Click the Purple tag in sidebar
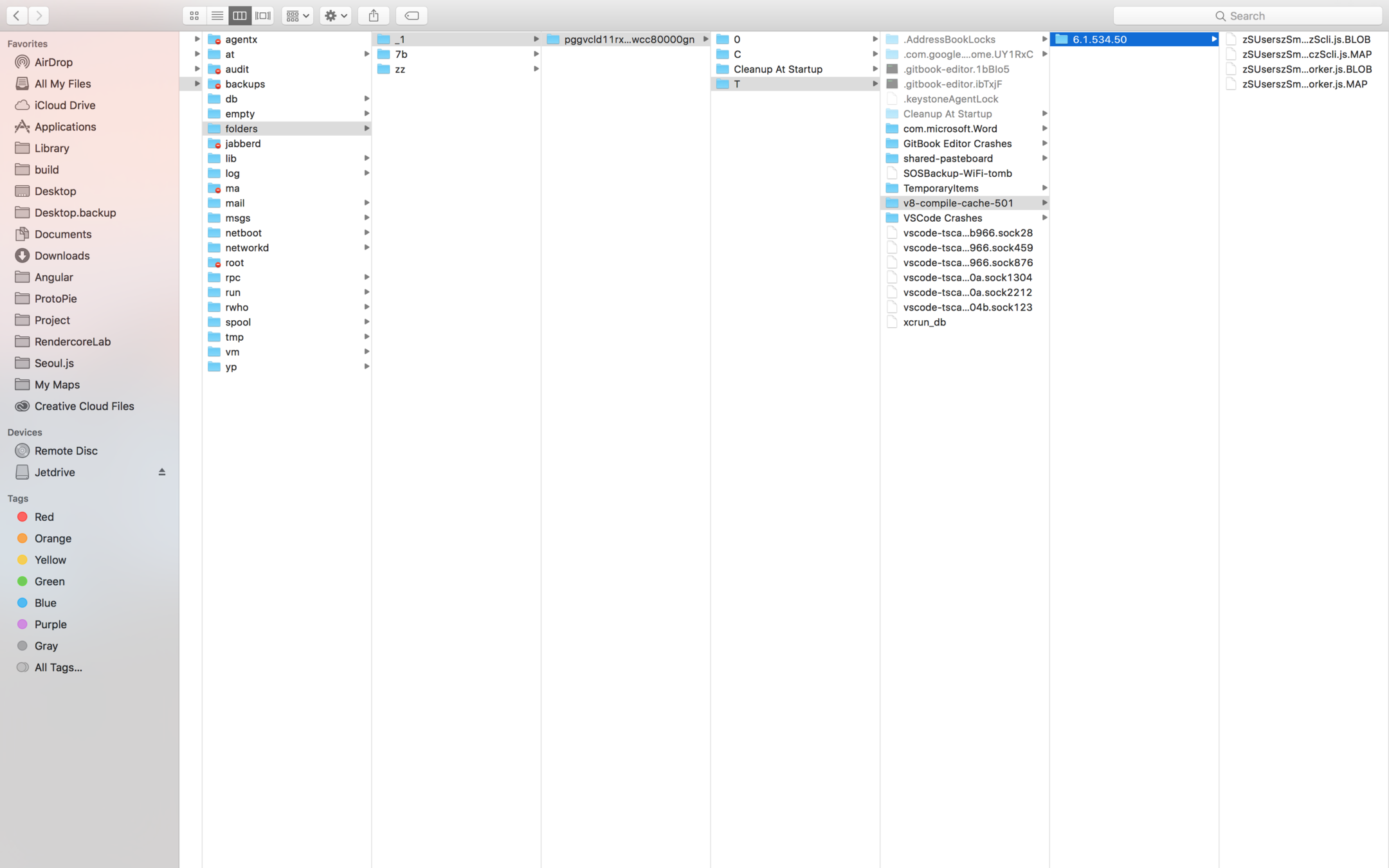 pos(50,624)
